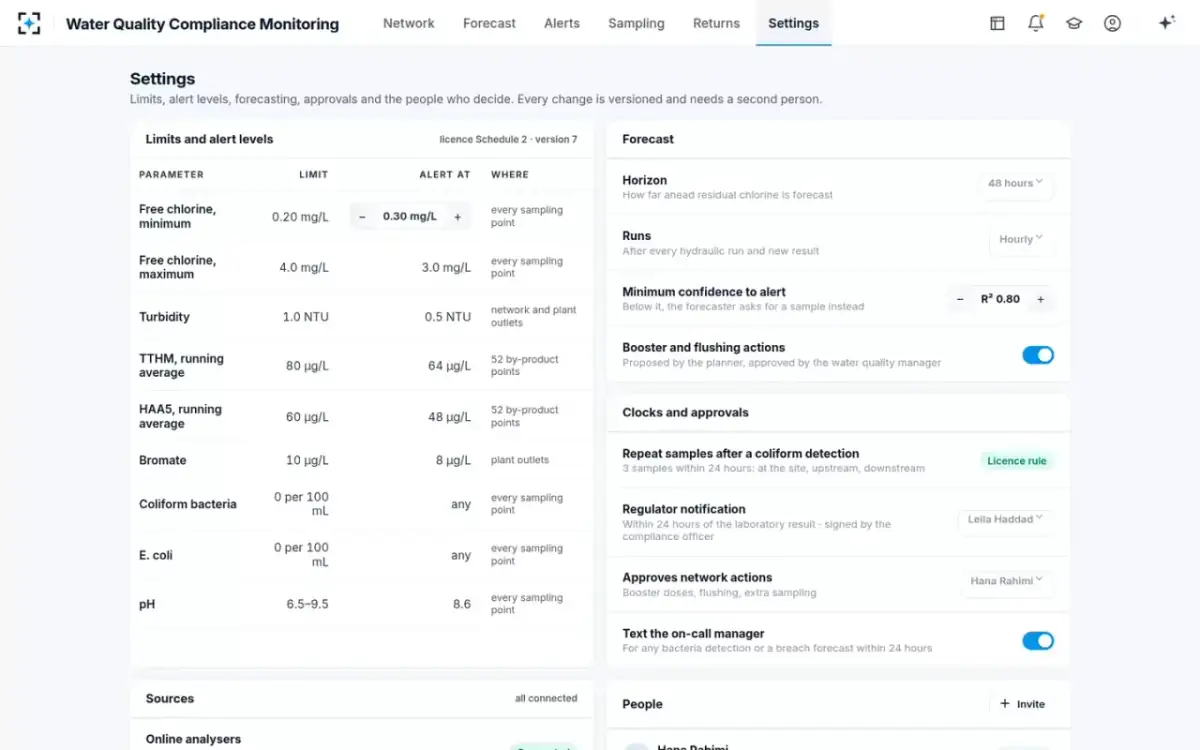This screenshot has width=1200, height=750.
Task: Click the '8 µg/L' bromate alert value
Action: pos(453,461)
